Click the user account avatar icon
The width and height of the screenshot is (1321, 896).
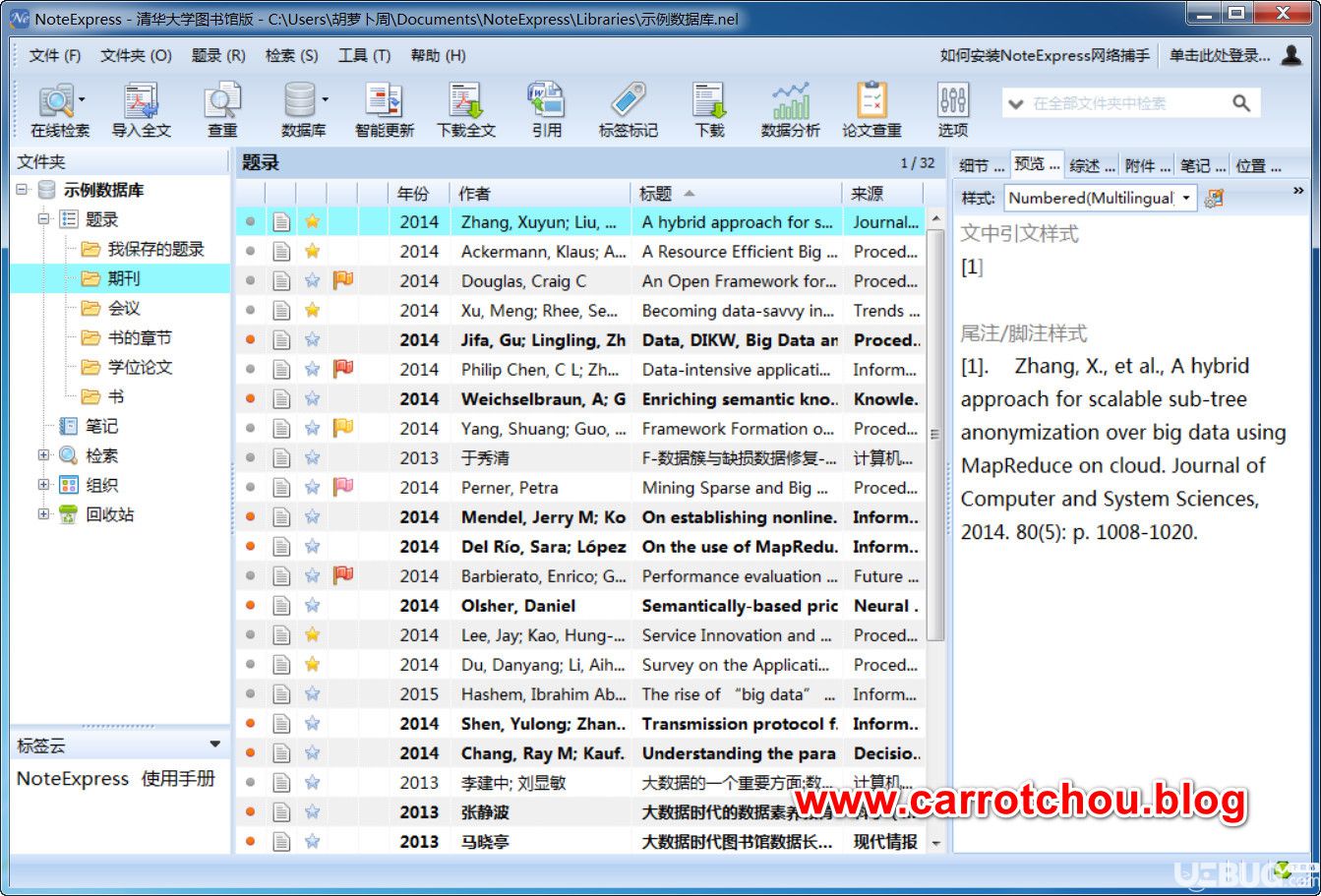pos(1291,55)
